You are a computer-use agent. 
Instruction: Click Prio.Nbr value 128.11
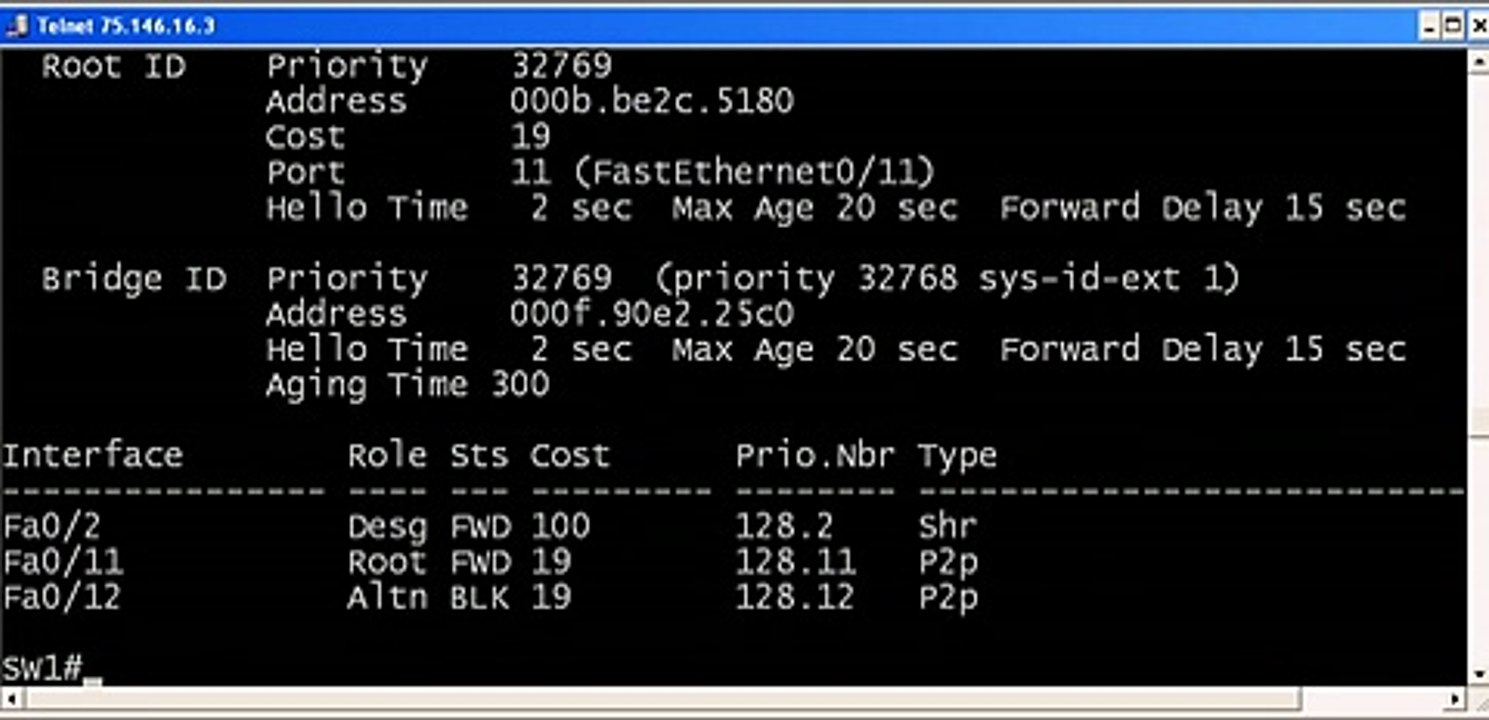click(795, 561)
